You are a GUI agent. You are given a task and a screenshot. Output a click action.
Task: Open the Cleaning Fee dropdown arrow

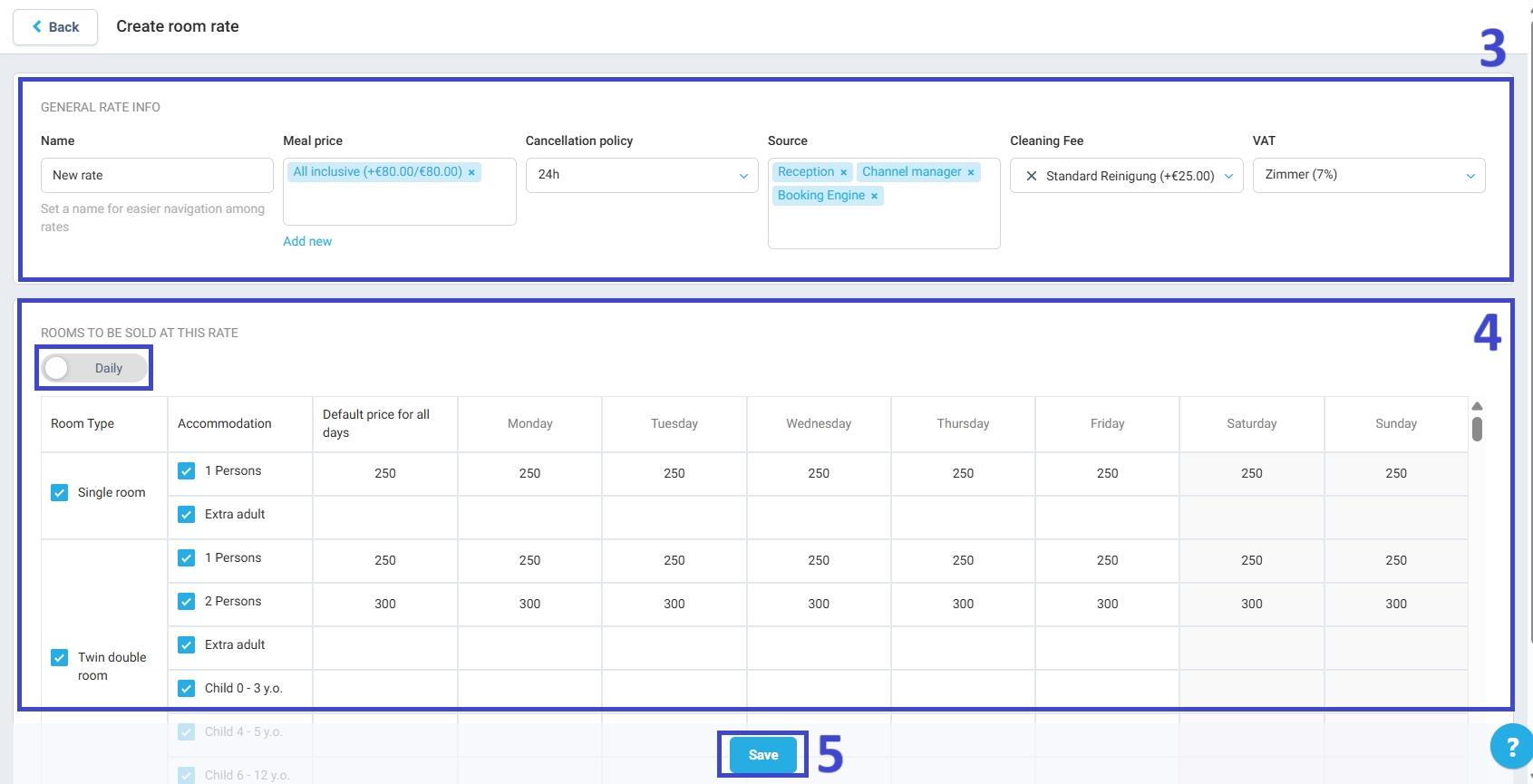[x=1228, y=176]
